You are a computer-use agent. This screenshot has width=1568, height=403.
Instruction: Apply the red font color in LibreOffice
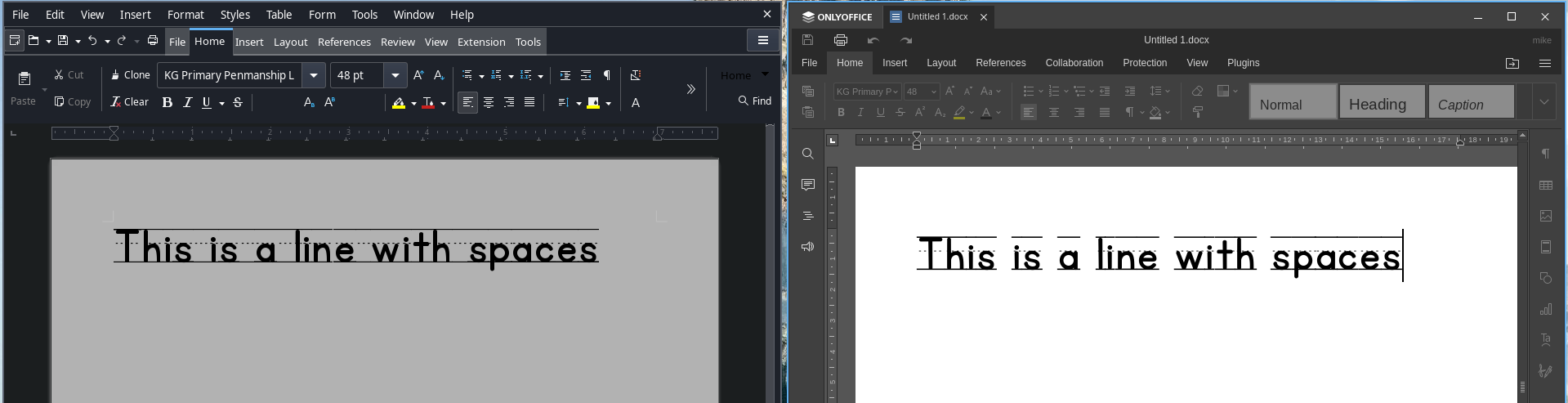click(x=428, y=103)
